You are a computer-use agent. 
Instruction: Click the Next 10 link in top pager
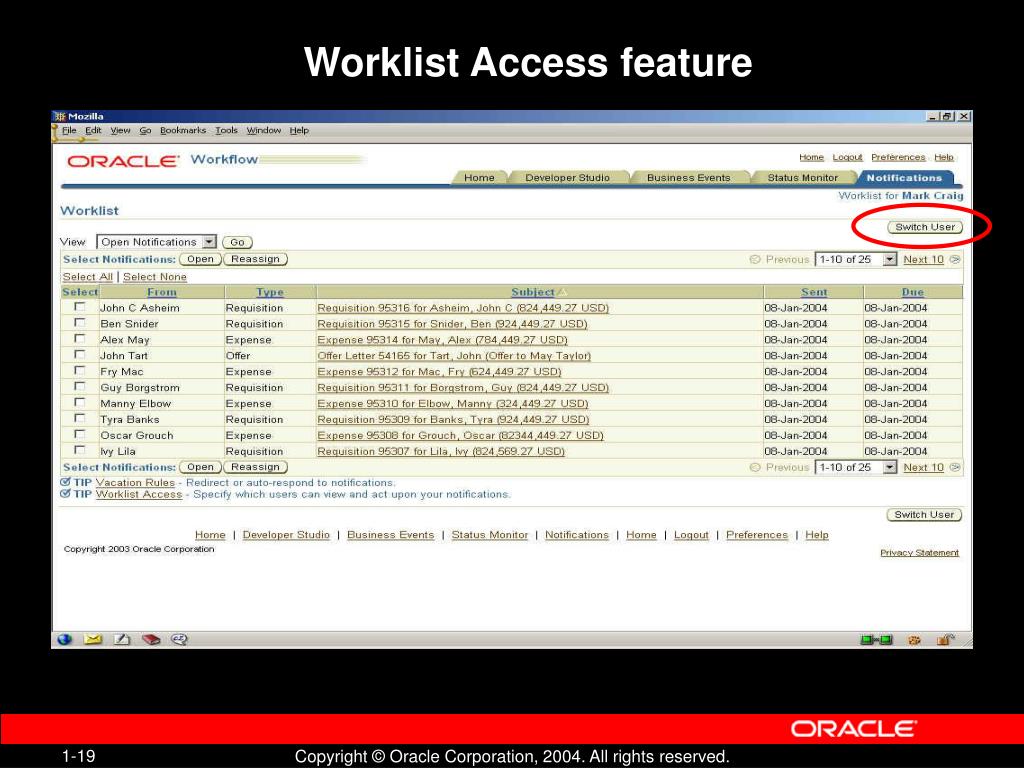point(923,259)
